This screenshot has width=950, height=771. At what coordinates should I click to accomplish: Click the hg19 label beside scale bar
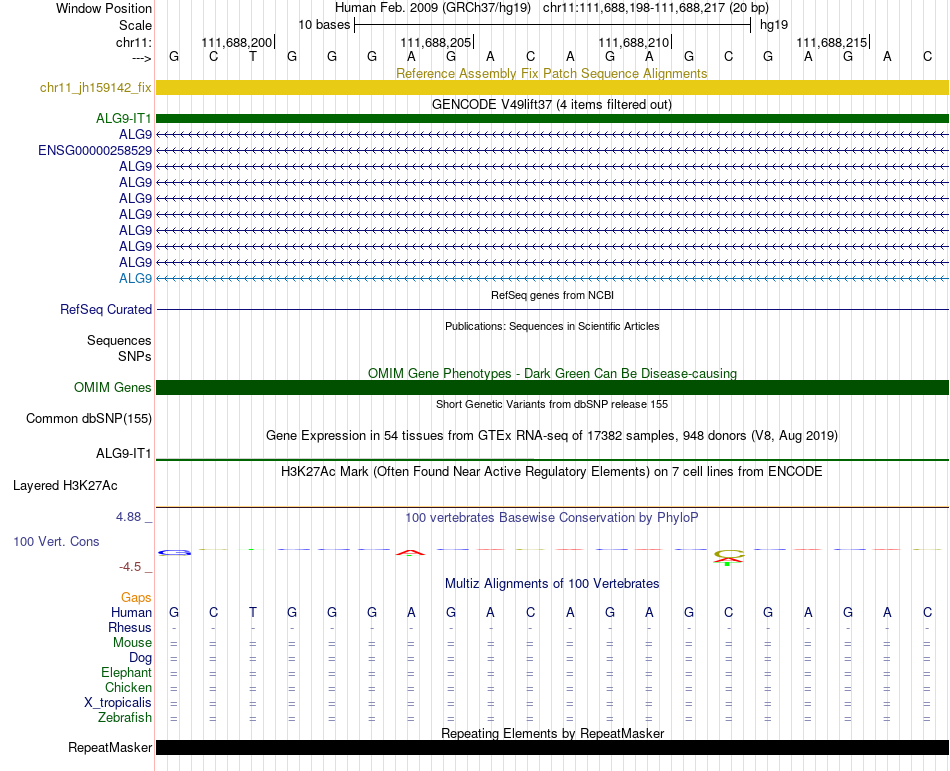tap(774, 25)
